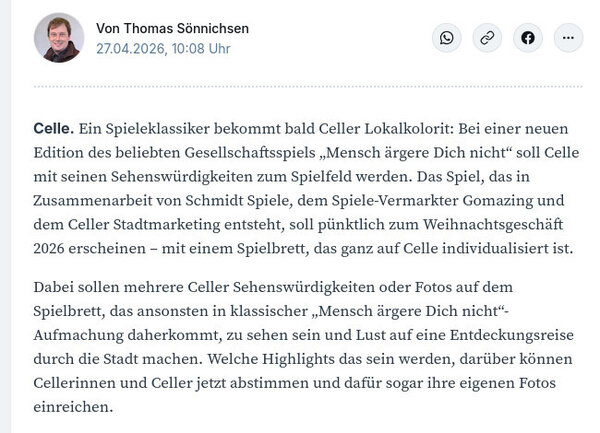Share the article on Facebook
Screen dimensions: 600x433
[528, 38]
